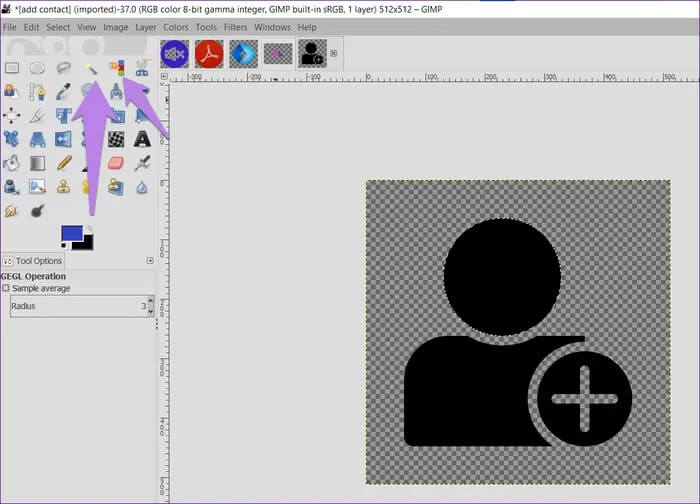
Task: Select the Rectangle Select tool
Action: point(12,68)
